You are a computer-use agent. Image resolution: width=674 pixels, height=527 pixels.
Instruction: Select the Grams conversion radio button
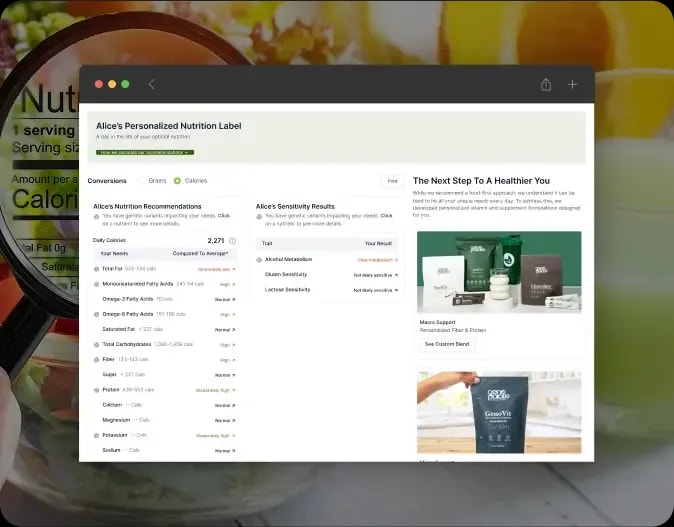point(141,181)
